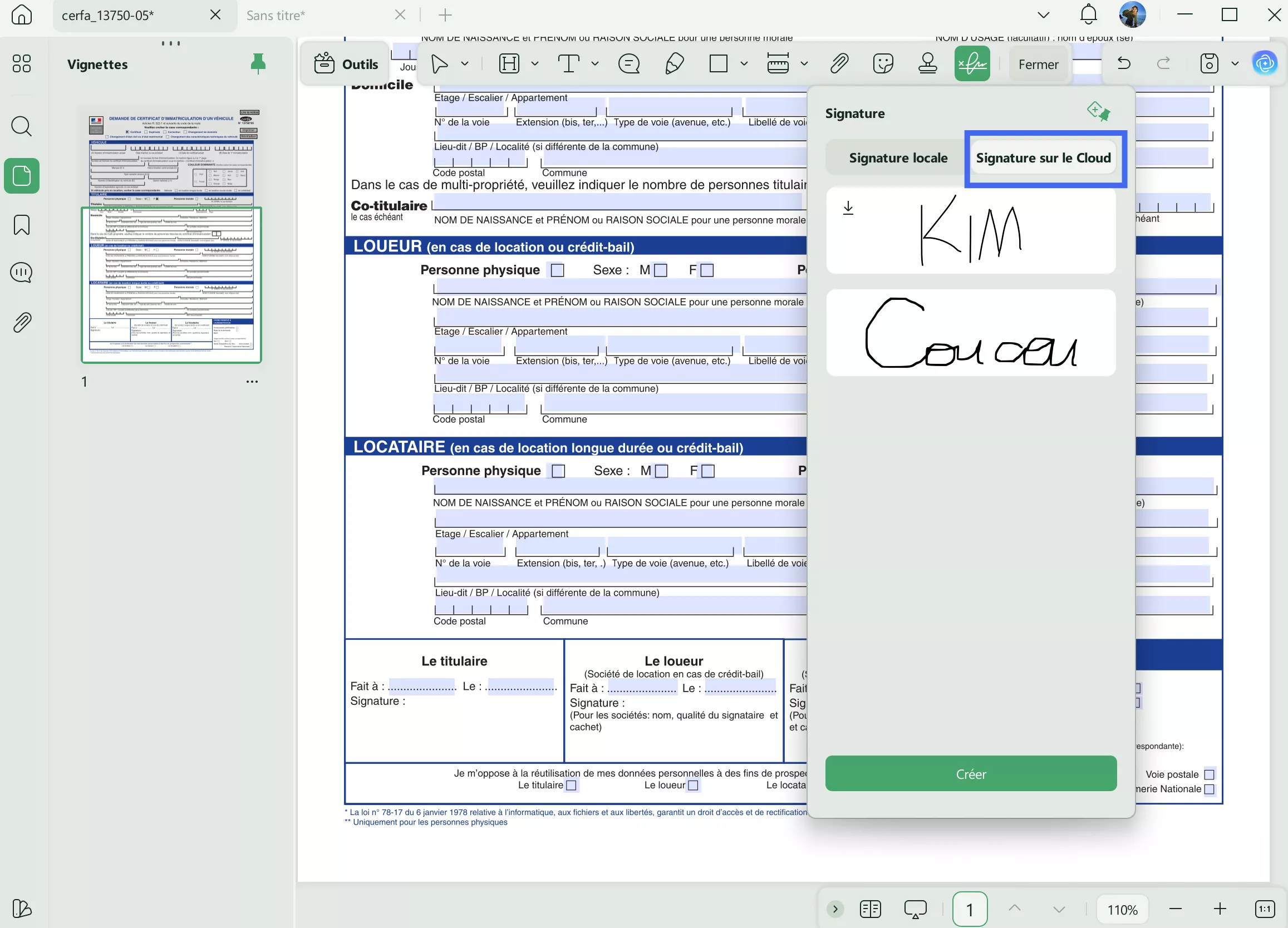
Task: Tick the Le titulaire opposition checkbox
Action: (x=571, y=786)
